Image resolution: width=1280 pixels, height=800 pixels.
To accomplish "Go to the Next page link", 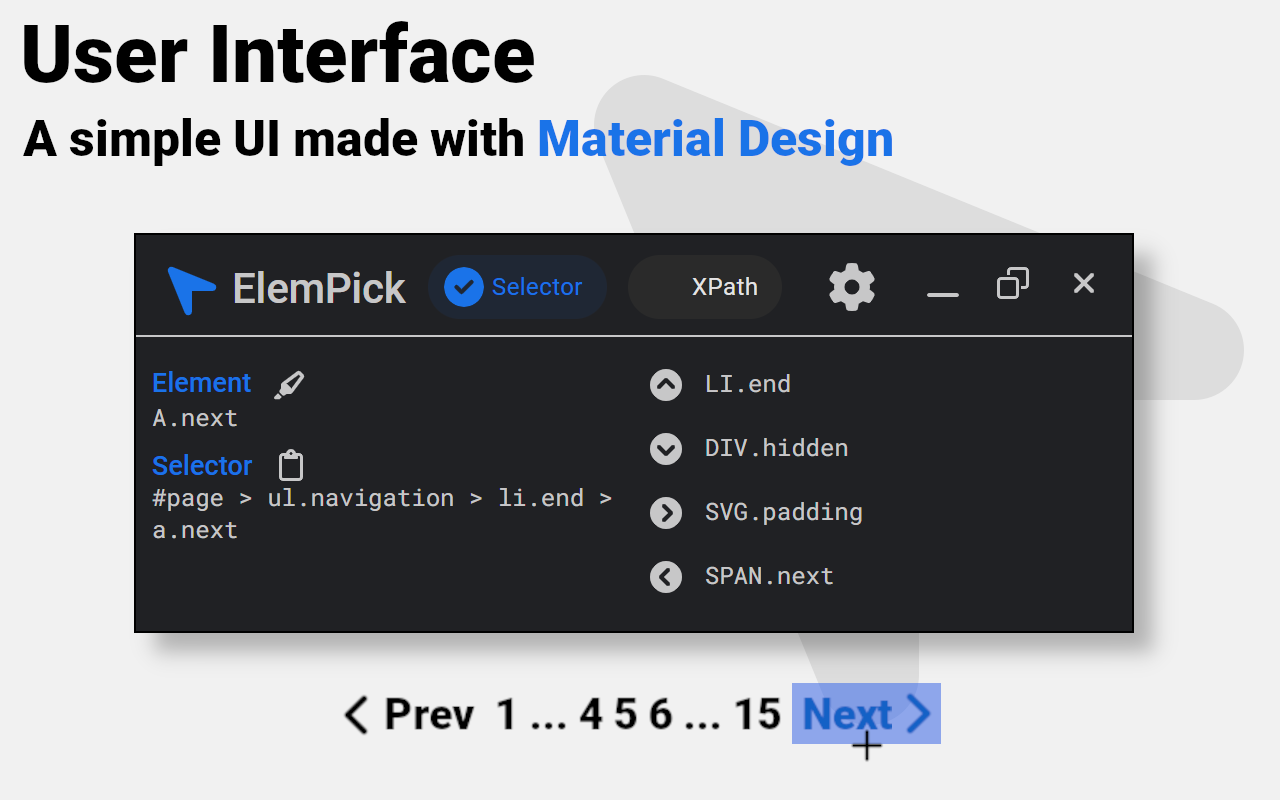I will click(866, 714).
